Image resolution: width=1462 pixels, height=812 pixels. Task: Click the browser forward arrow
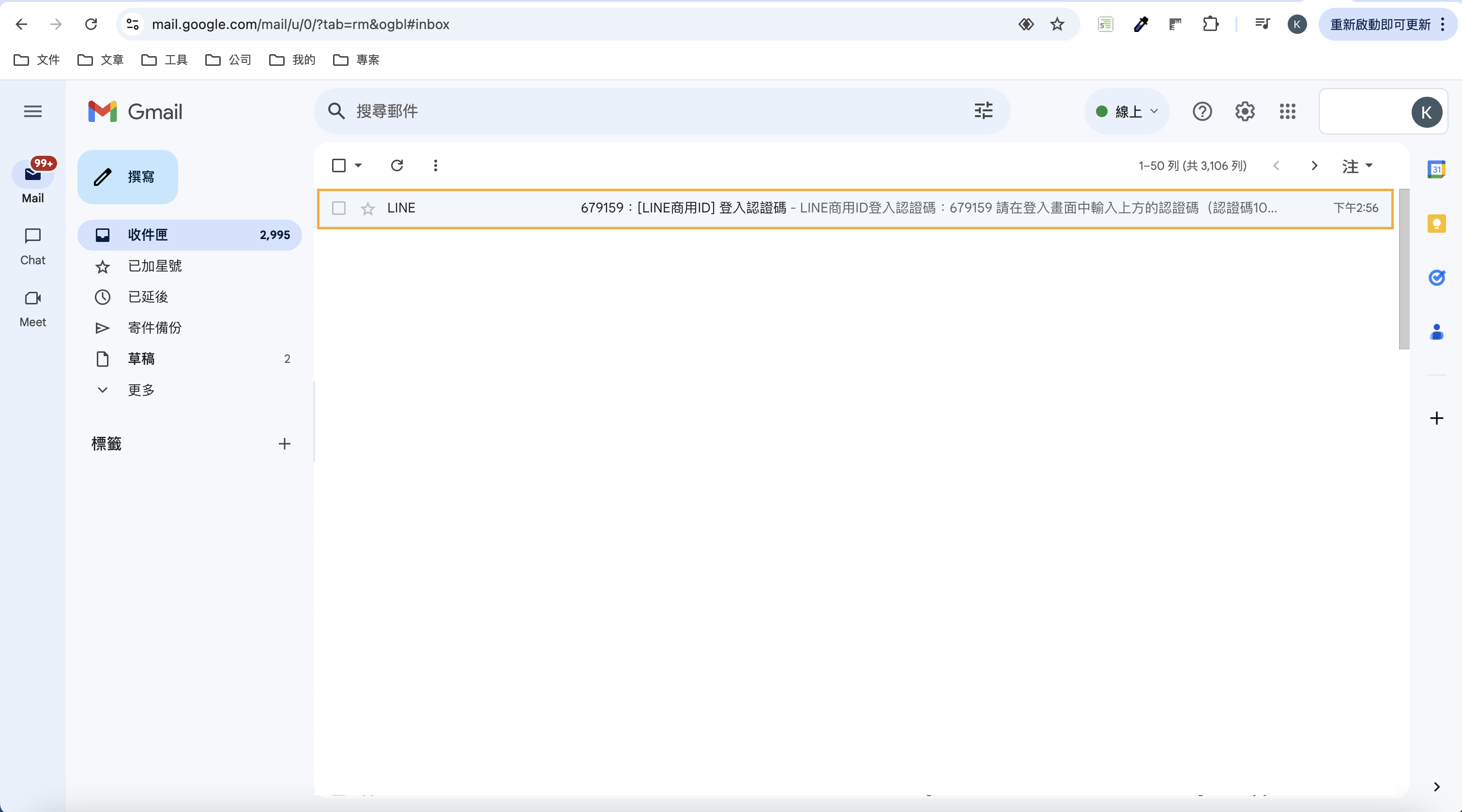(x=56, y=24)
